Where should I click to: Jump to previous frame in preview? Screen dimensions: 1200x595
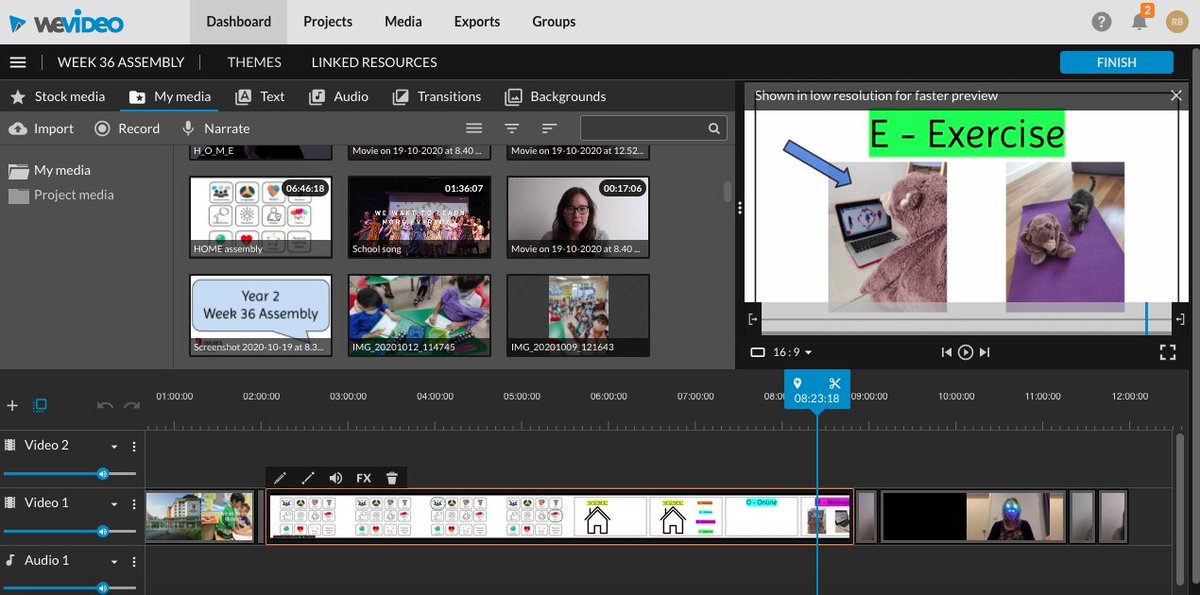[946, 352]
